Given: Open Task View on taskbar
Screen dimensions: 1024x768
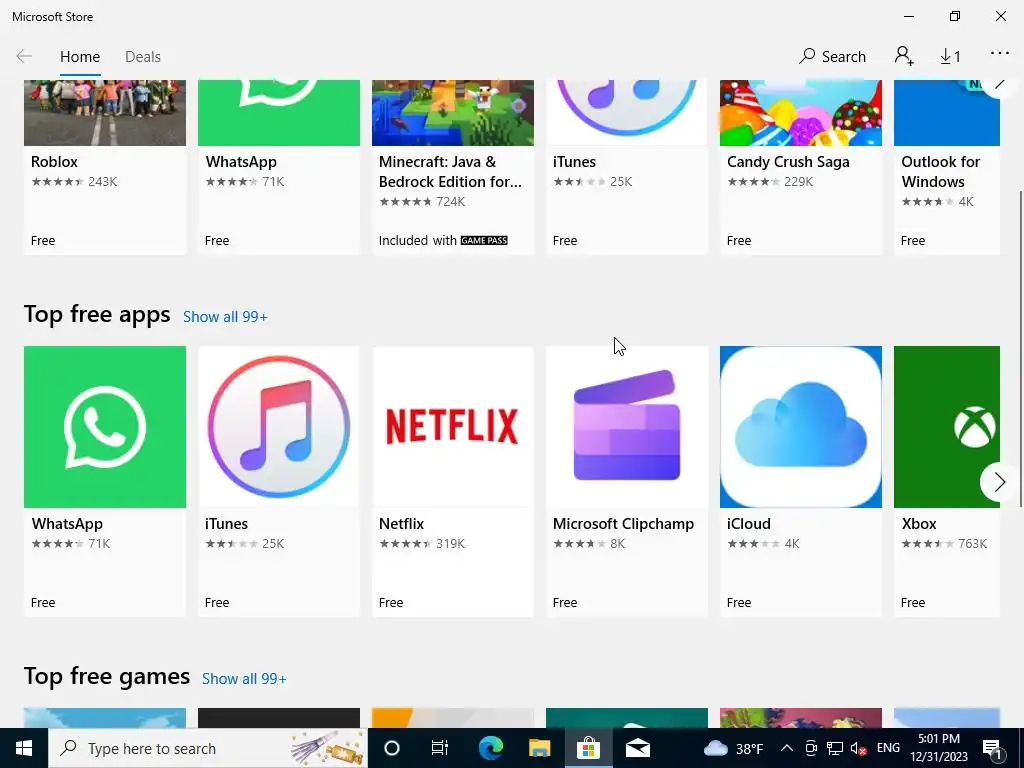Looking at the screenshot, I should tap(440, 748).
